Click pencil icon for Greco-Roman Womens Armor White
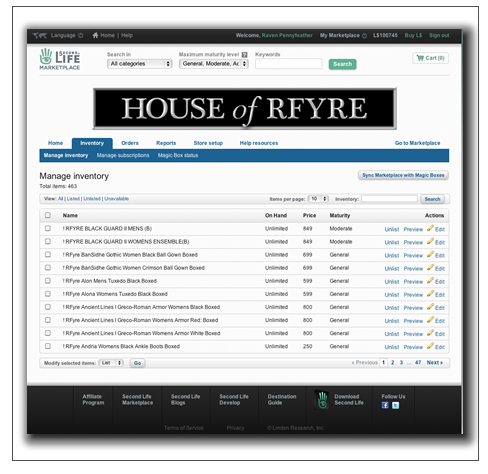The width and height of the screenshot is (488, 474). (430, 333)
